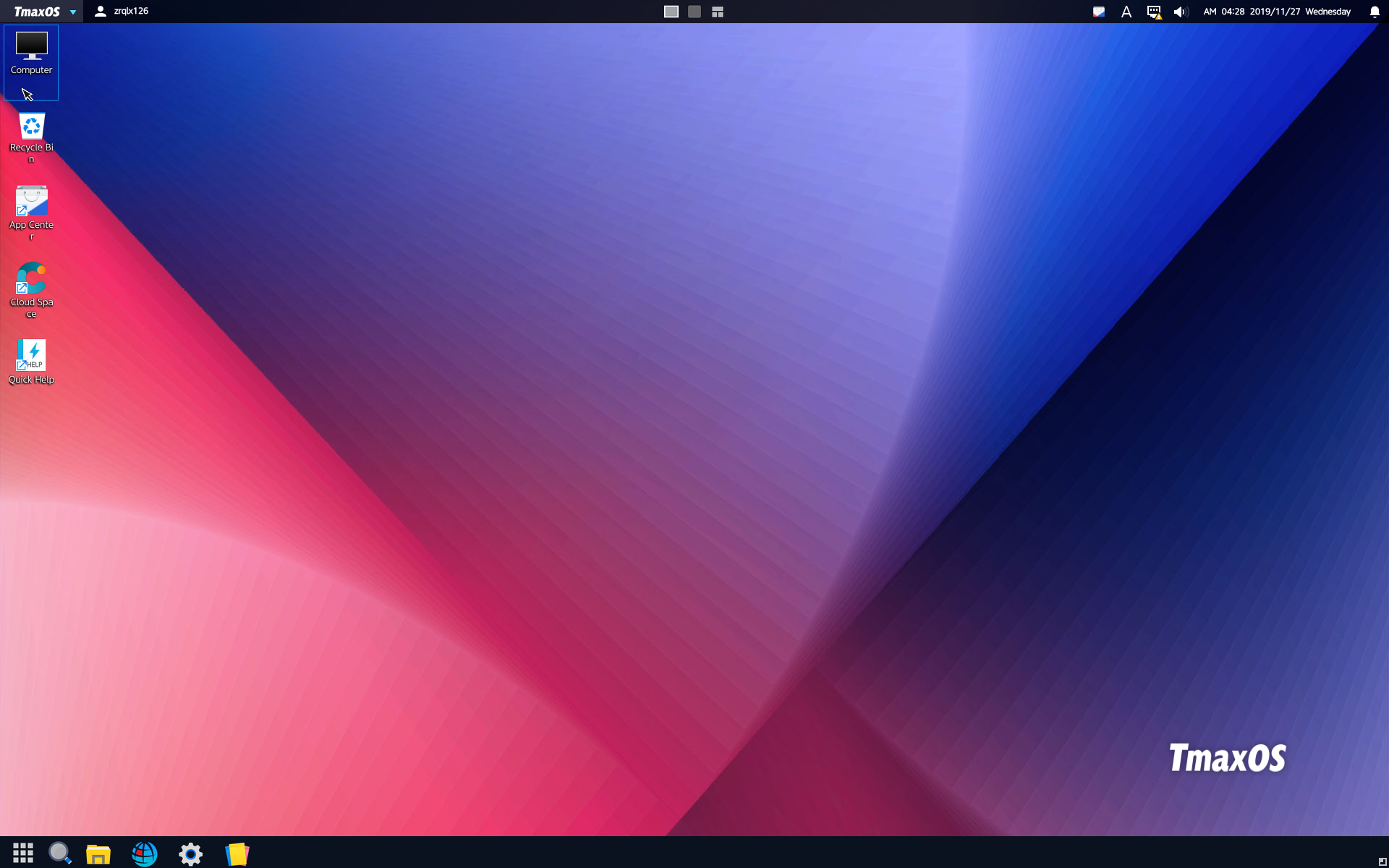Open the notification bell in top bar
The width and height of the screenshot is (1389, 868).
(1375, 12)
